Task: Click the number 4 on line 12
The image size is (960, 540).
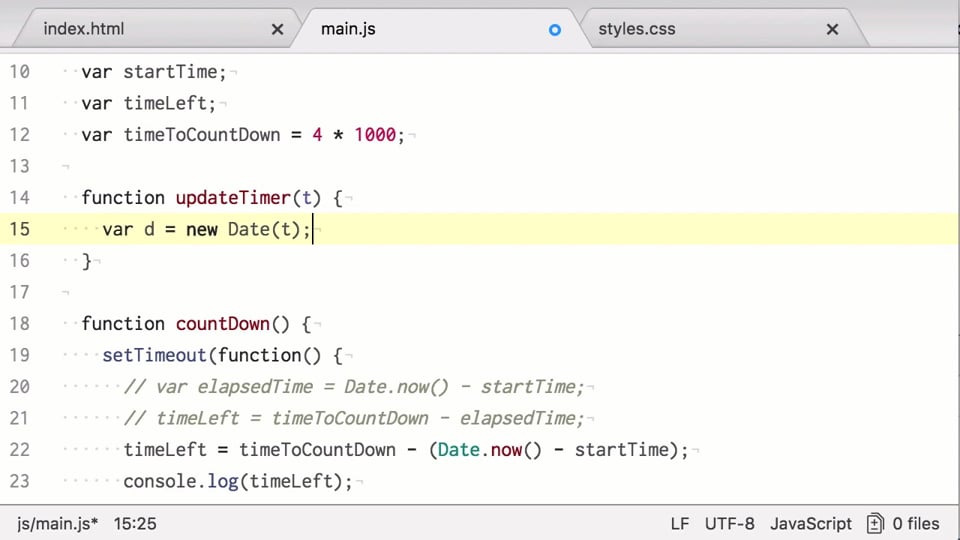Action: point(317,135)
